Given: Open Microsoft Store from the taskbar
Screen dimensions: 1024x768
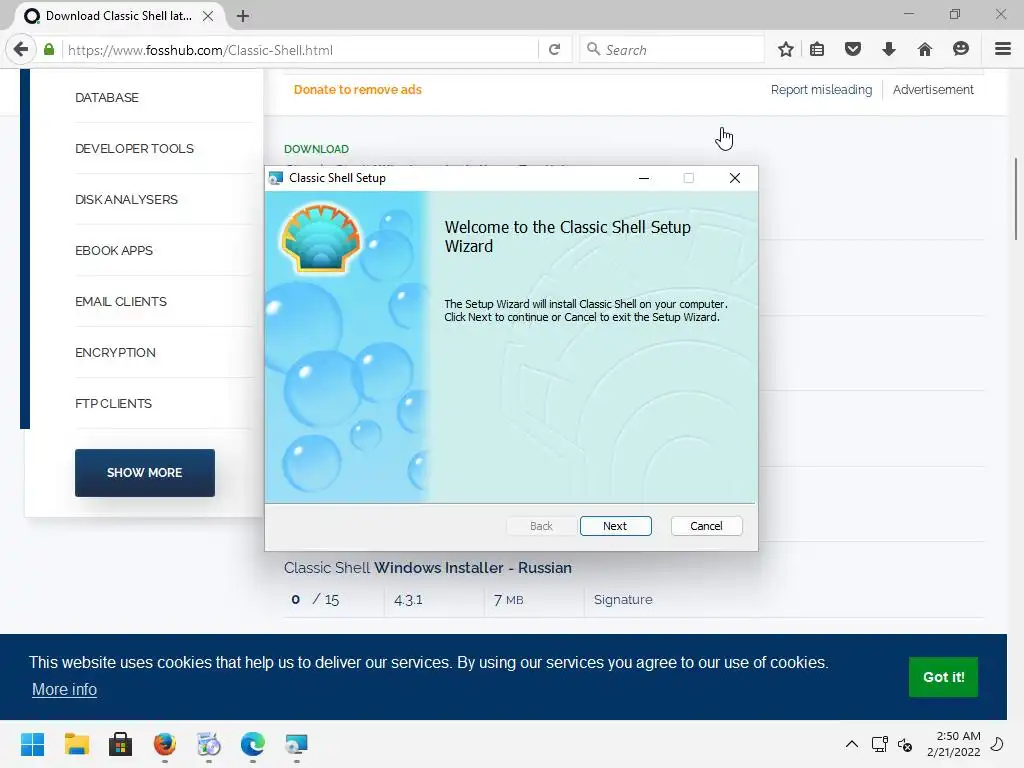Looking at the screenshot, I should 120,744.
